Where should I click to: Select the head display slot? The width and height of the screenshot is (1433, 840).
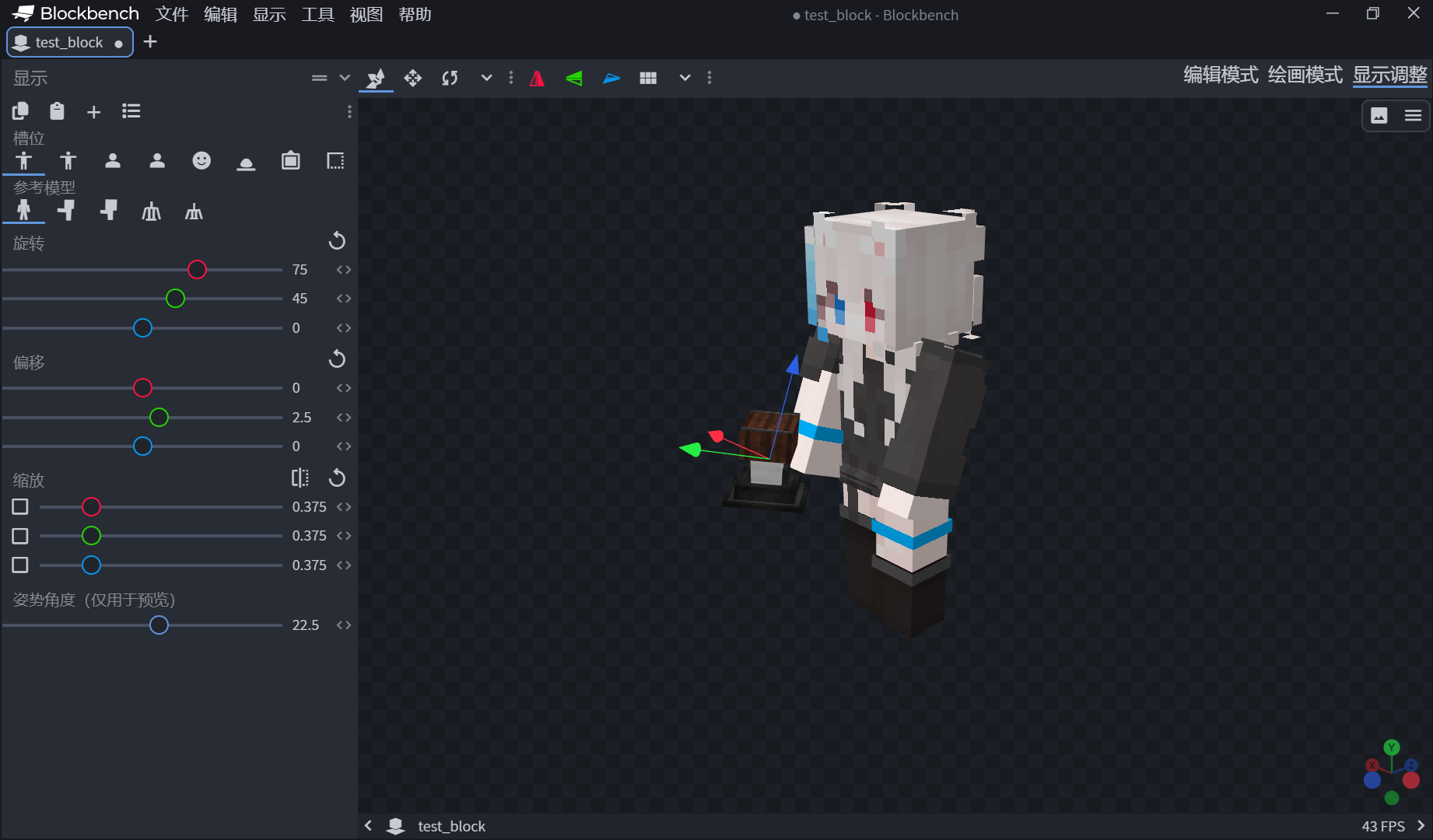point(201,161)
